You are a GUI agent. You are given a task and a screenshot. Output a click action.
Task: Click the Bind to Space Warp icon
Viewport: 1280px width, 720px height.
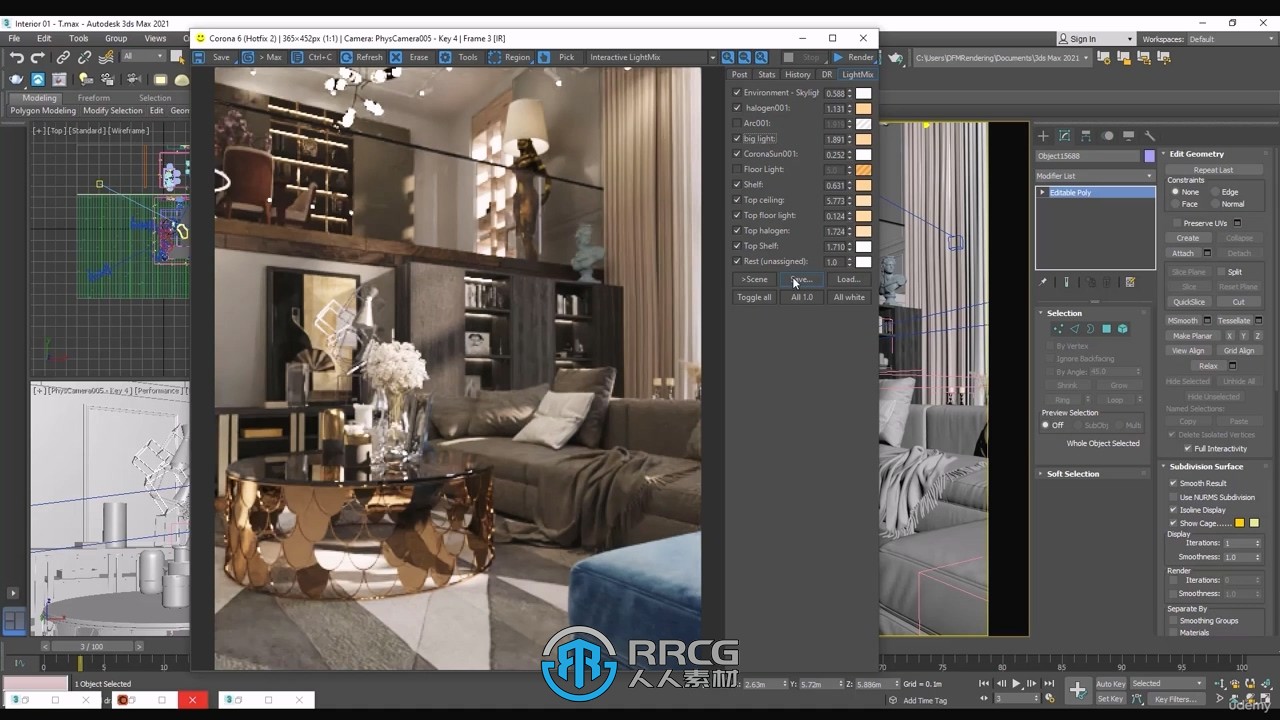tap(107, 58)
